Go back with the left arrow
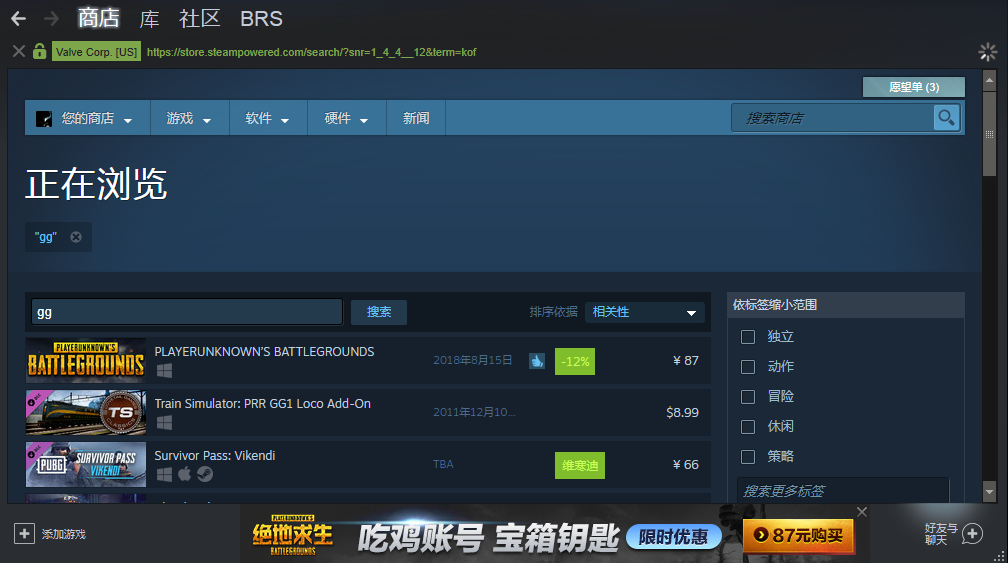Viewport: 1008px width, 563px height. (19, 19)
